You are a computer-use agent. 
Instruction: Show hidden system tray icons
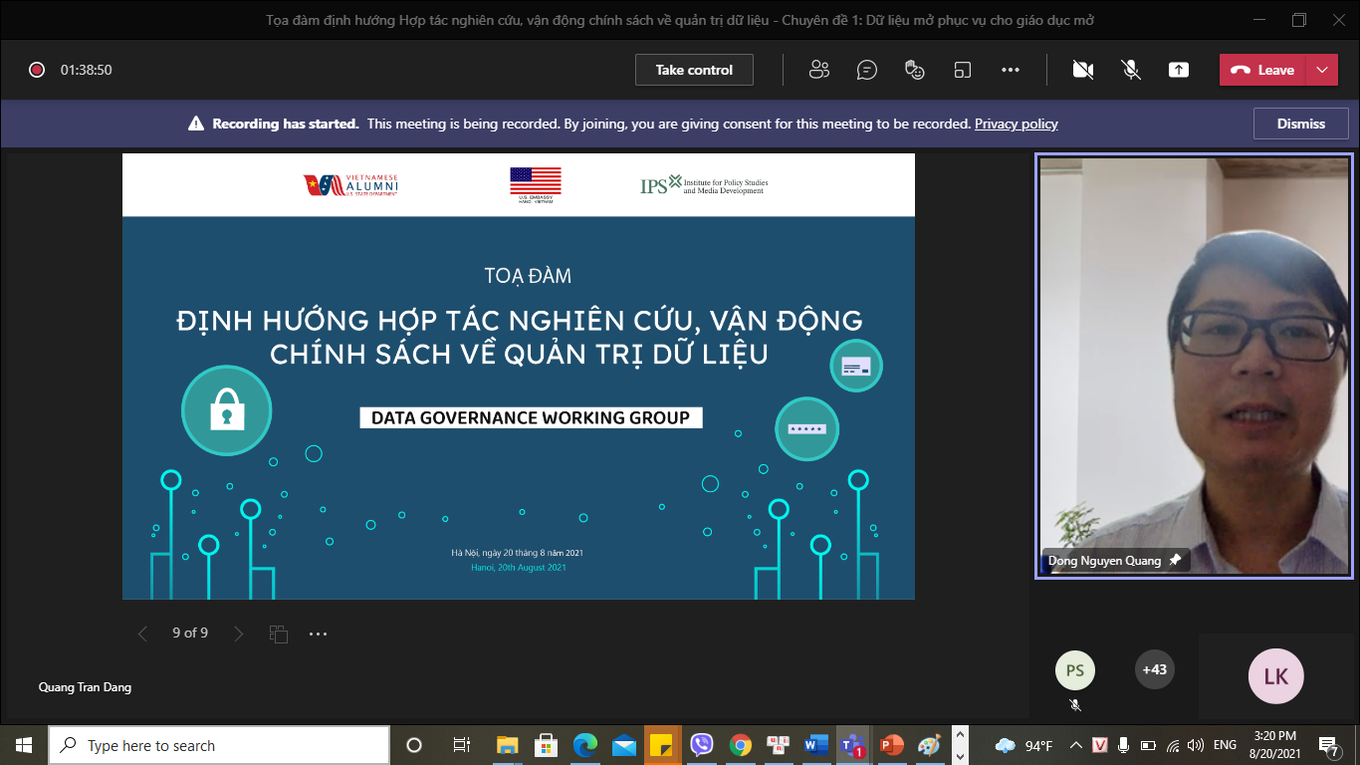click(x=1076, y=745)
